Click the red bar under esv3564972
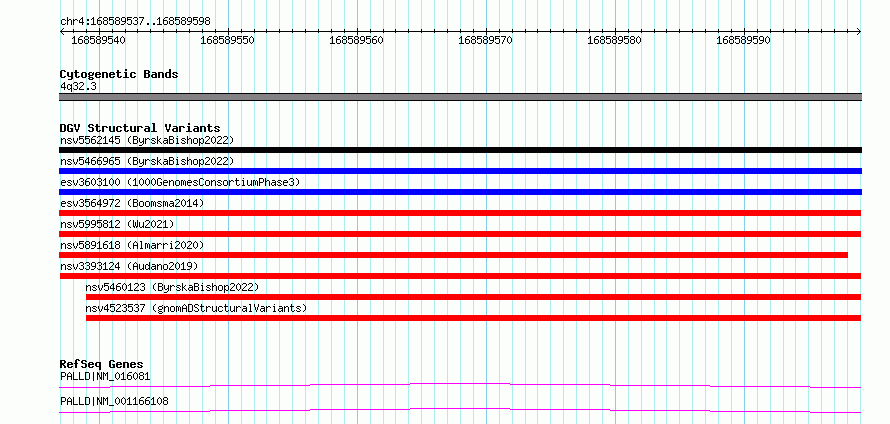The image size is (890, 424). (x=460, y=213)
